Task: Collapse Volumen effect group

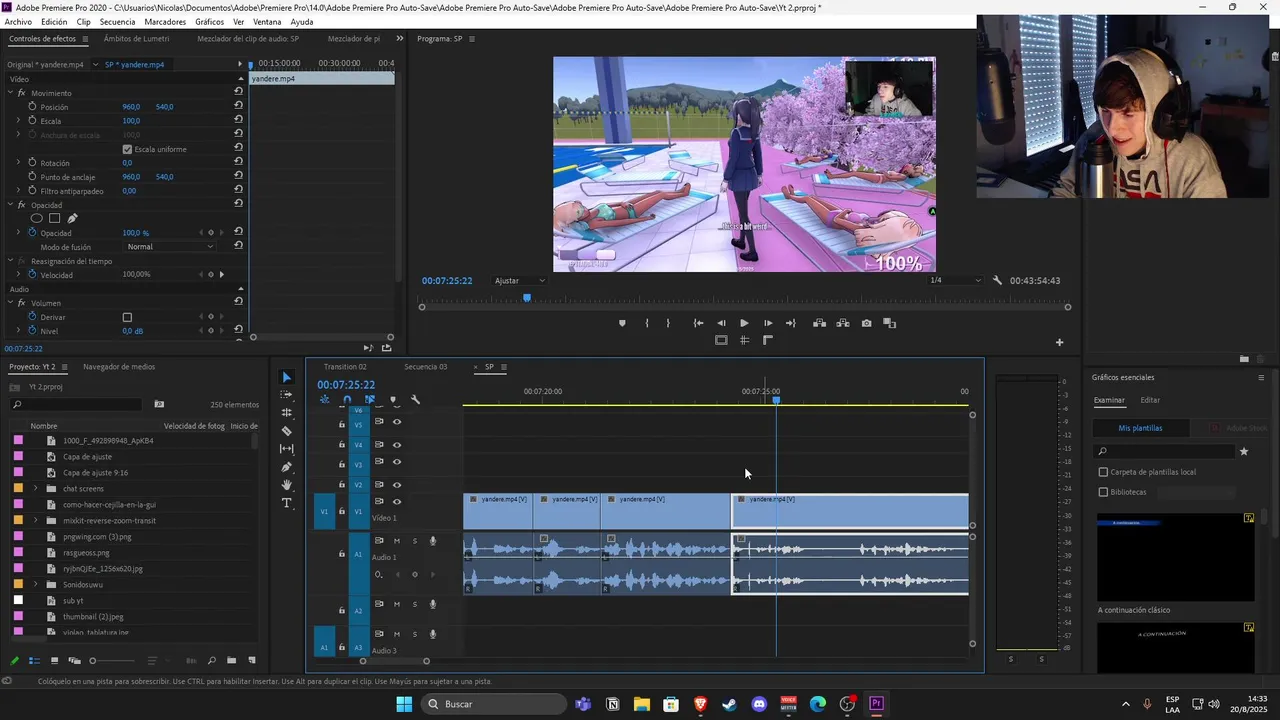Action: pyautogui.click(x=10, y=303)
